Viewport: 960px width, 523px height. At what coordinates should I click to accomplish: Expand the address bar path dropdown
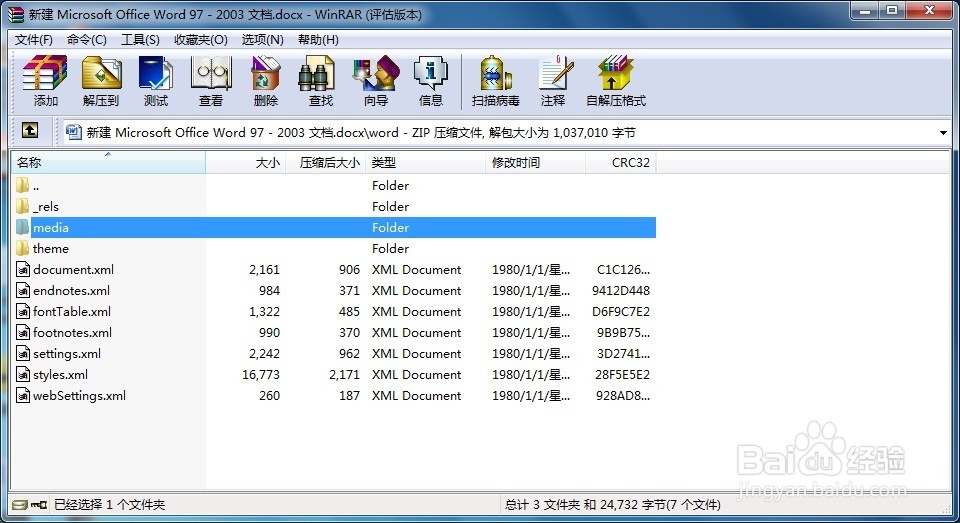click(943, 132)
